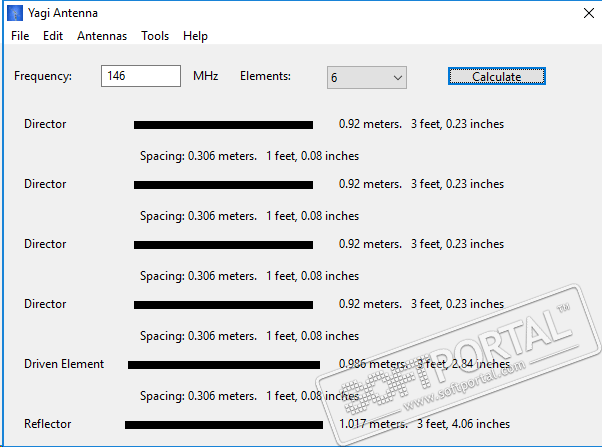602x447 pixels.
Task: Click the Reflector black length bar
Action: coord(224,425)
